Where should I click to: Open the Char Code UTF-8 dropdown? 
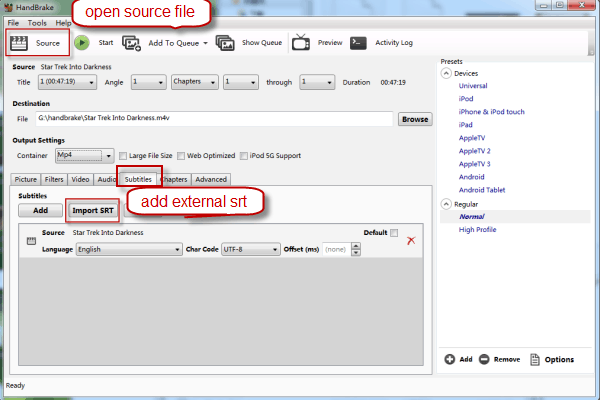coord(251,249)
